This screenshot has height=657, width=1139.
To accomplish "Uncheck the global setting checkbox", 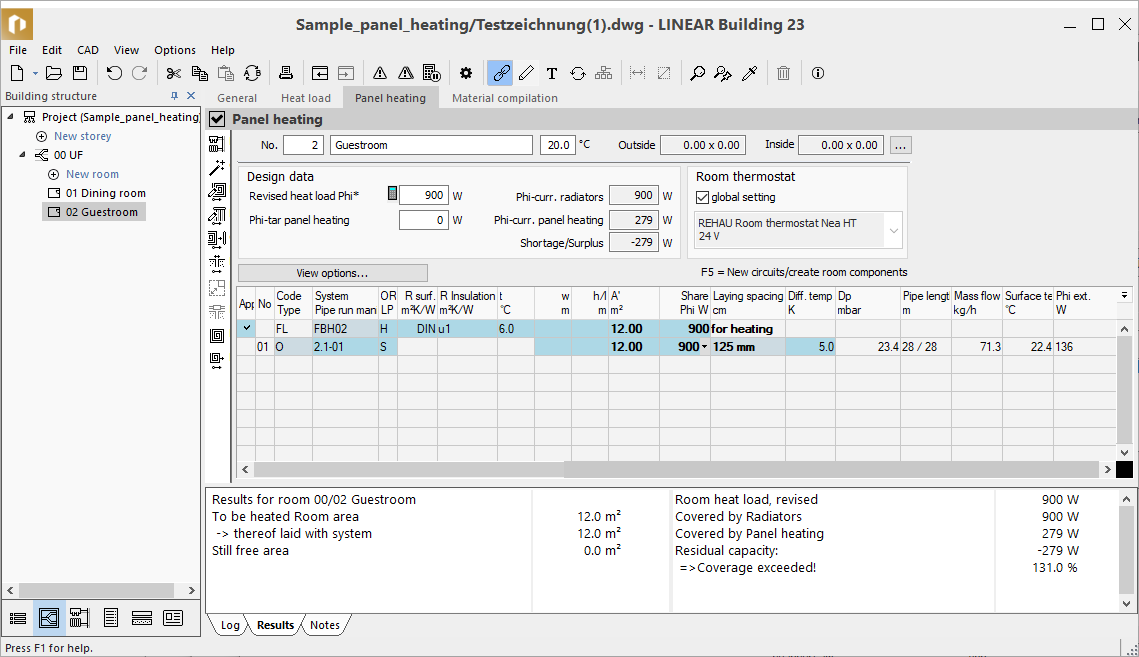I will [702, 197].
